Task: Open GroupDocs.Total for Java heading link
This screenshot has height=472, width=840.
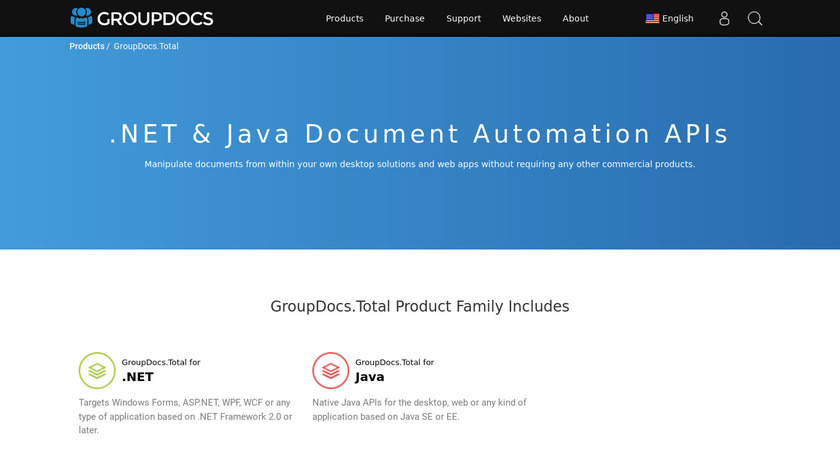Action: [x=394, y=370]
